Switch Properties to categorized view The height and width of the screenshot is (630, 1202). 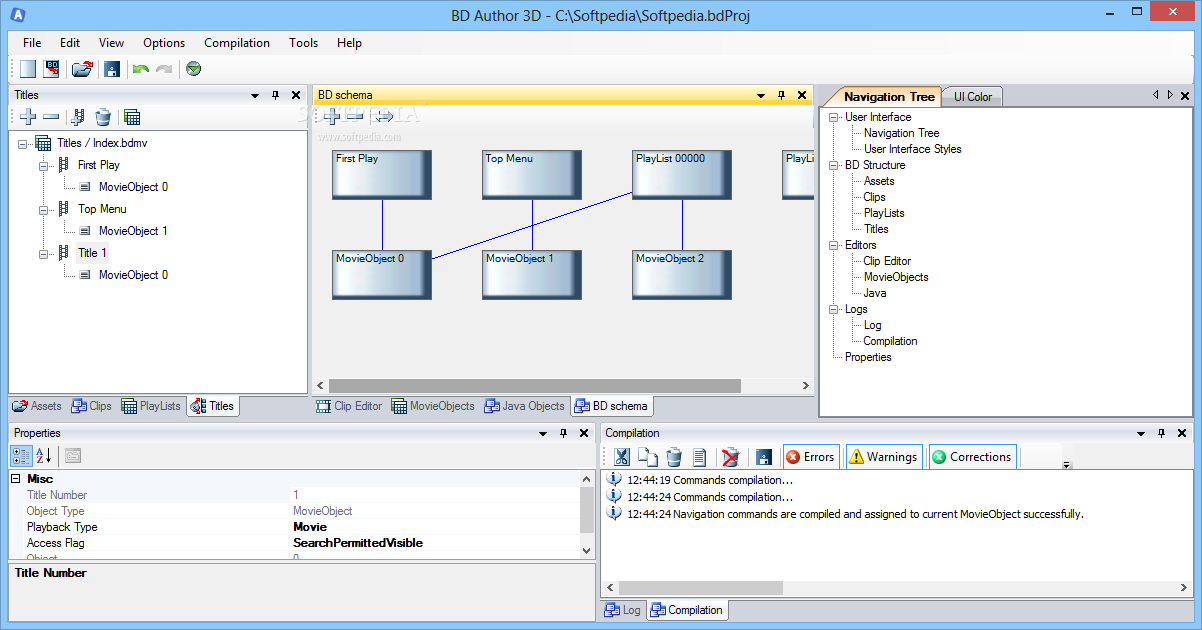(x=21, y=456)
